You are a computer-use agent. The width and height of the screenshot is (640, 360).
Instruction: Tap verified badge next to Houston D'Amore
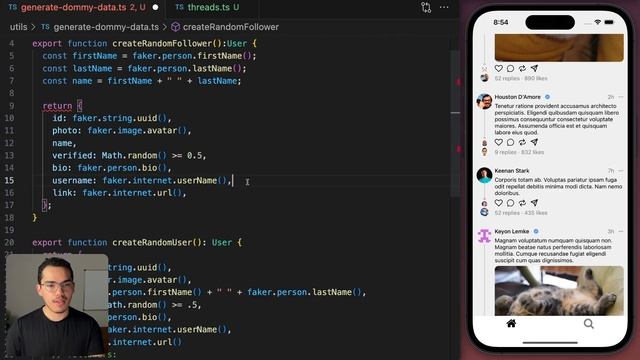coord(547,97)
